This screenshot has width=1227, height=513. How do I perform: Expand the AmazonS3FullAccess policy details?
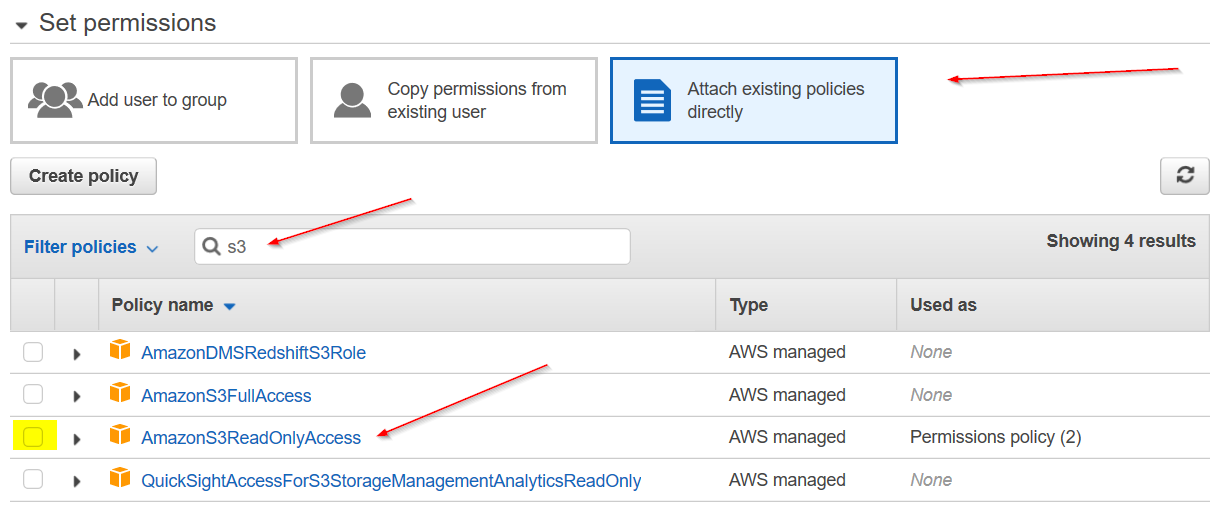coord(77,396)
